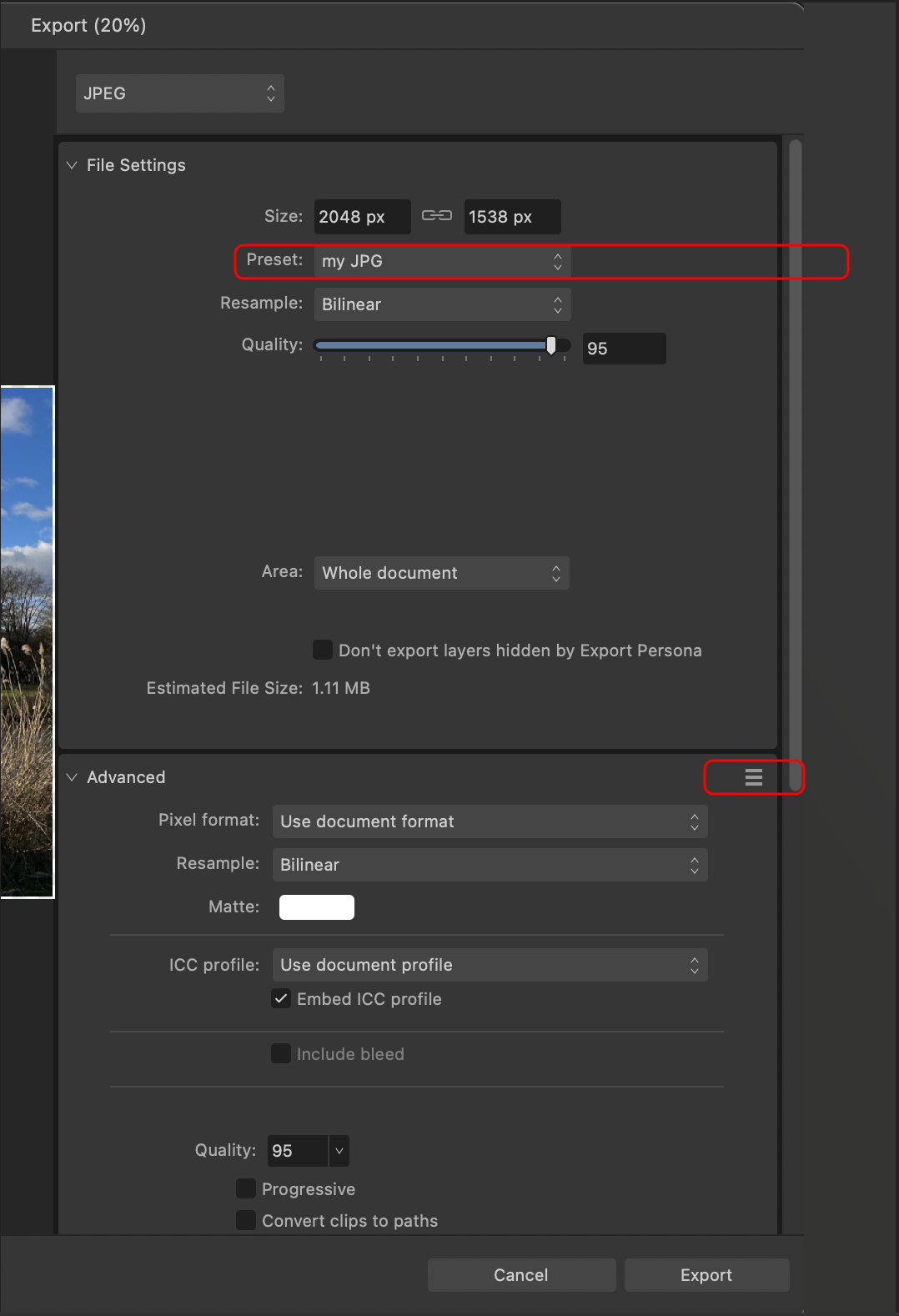The image size is (899, 1316).
Task: Open the ICC profile dropdown
Action: click(x=490, y=965)
